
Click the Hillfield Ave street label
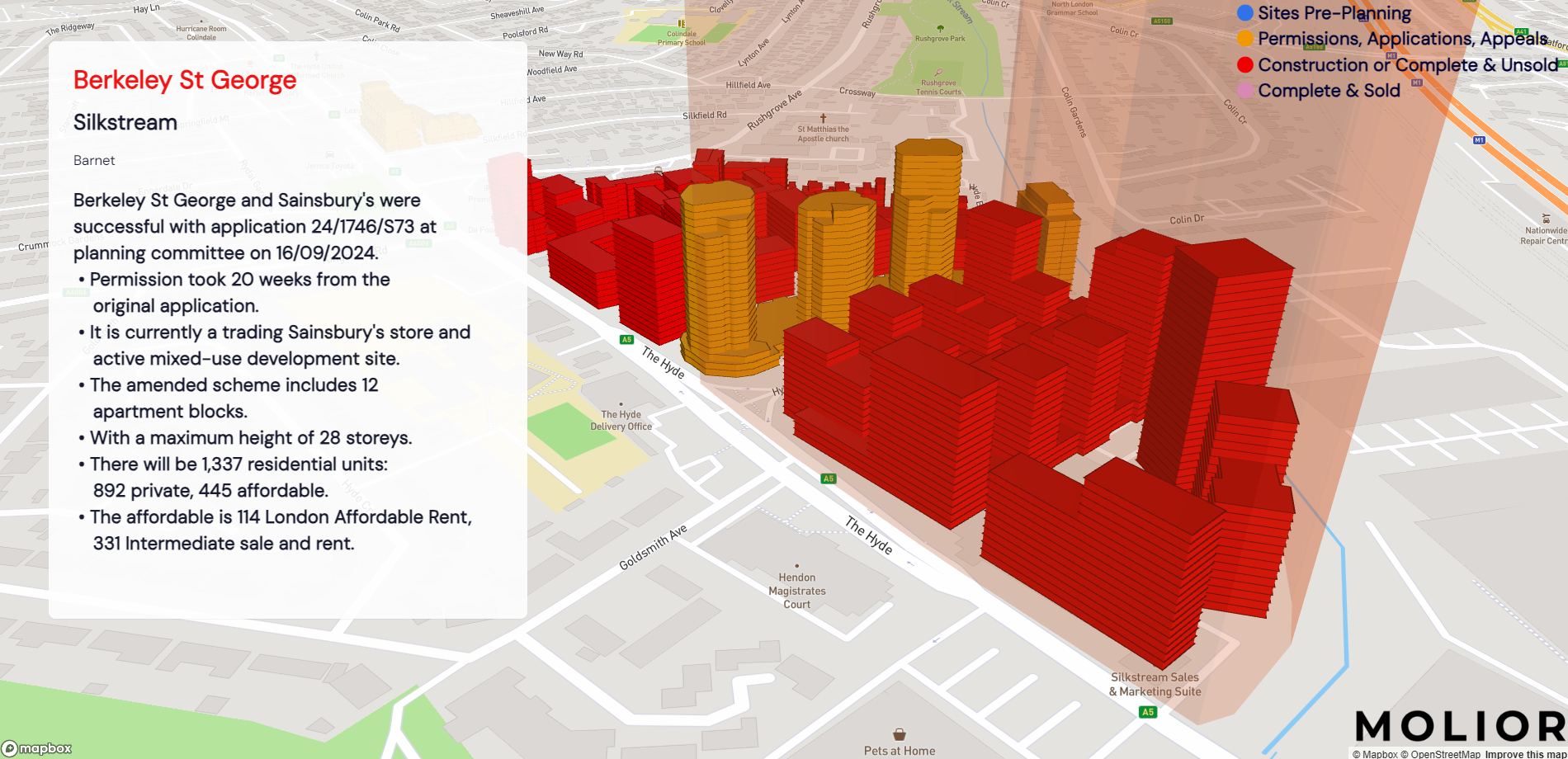click(749, 85)
